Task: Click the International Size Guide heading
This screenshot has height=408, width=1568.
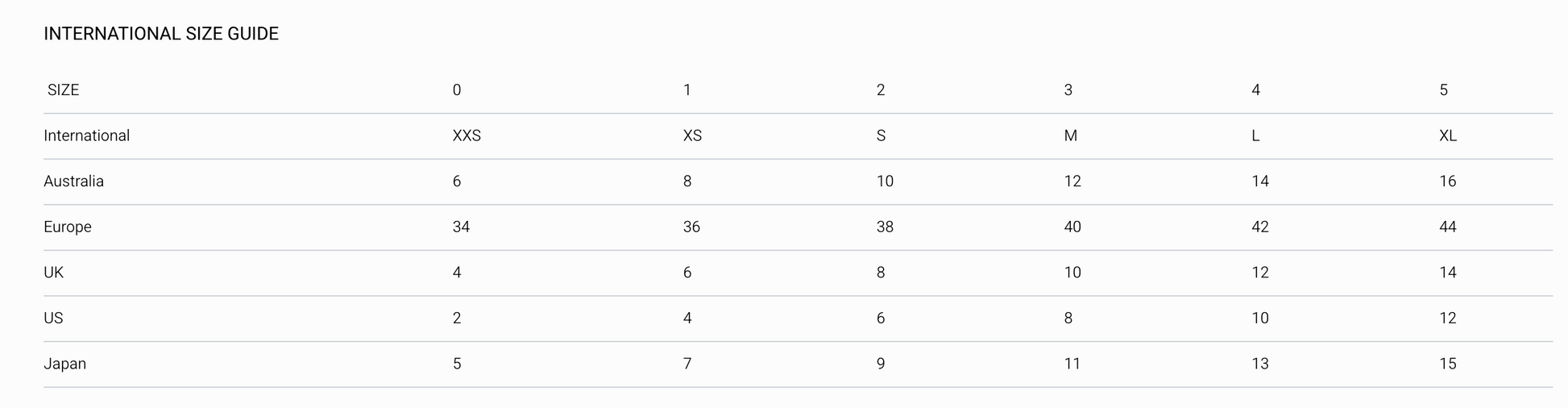Action: click(161, 34)
